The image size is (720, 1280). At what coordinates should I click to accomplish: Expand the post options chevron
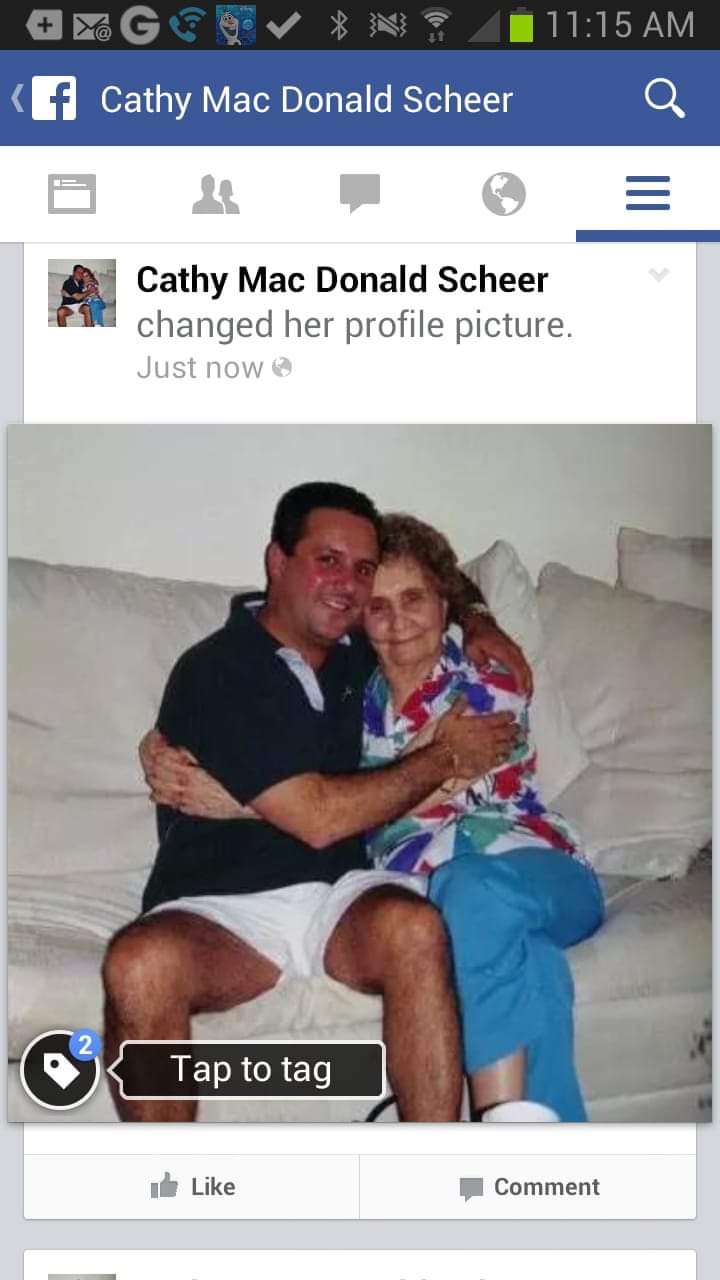pos(658,274)
